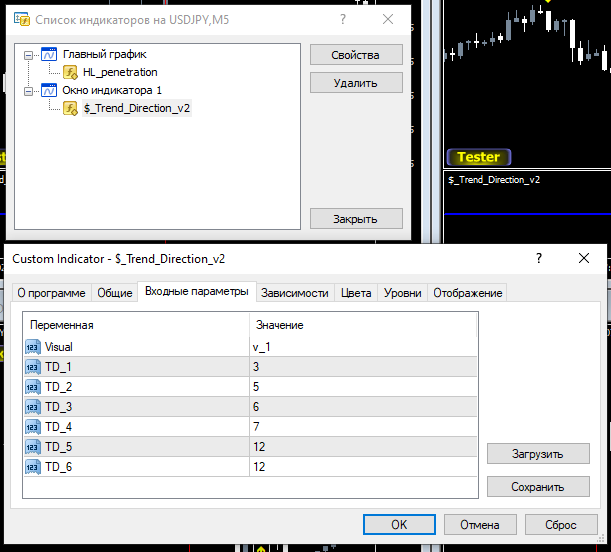
Task: Click the TD_4 parameter row icon
Action: click(x=33, y=427)
